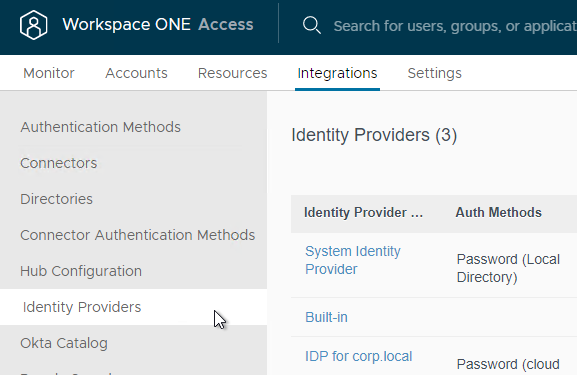Open the IDP for corp.local link

coord(358,356)
